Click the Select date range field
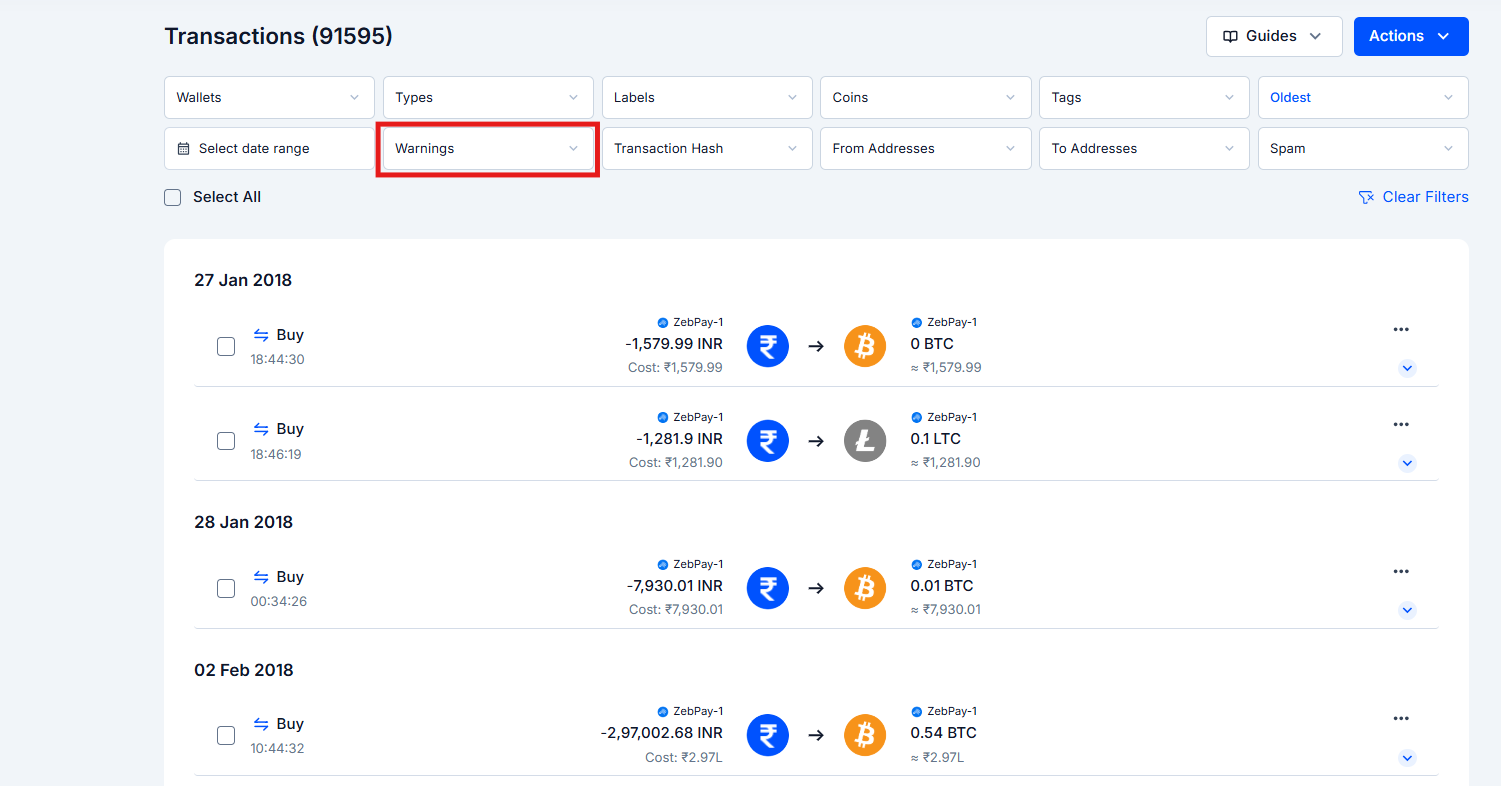 point(269,148)
